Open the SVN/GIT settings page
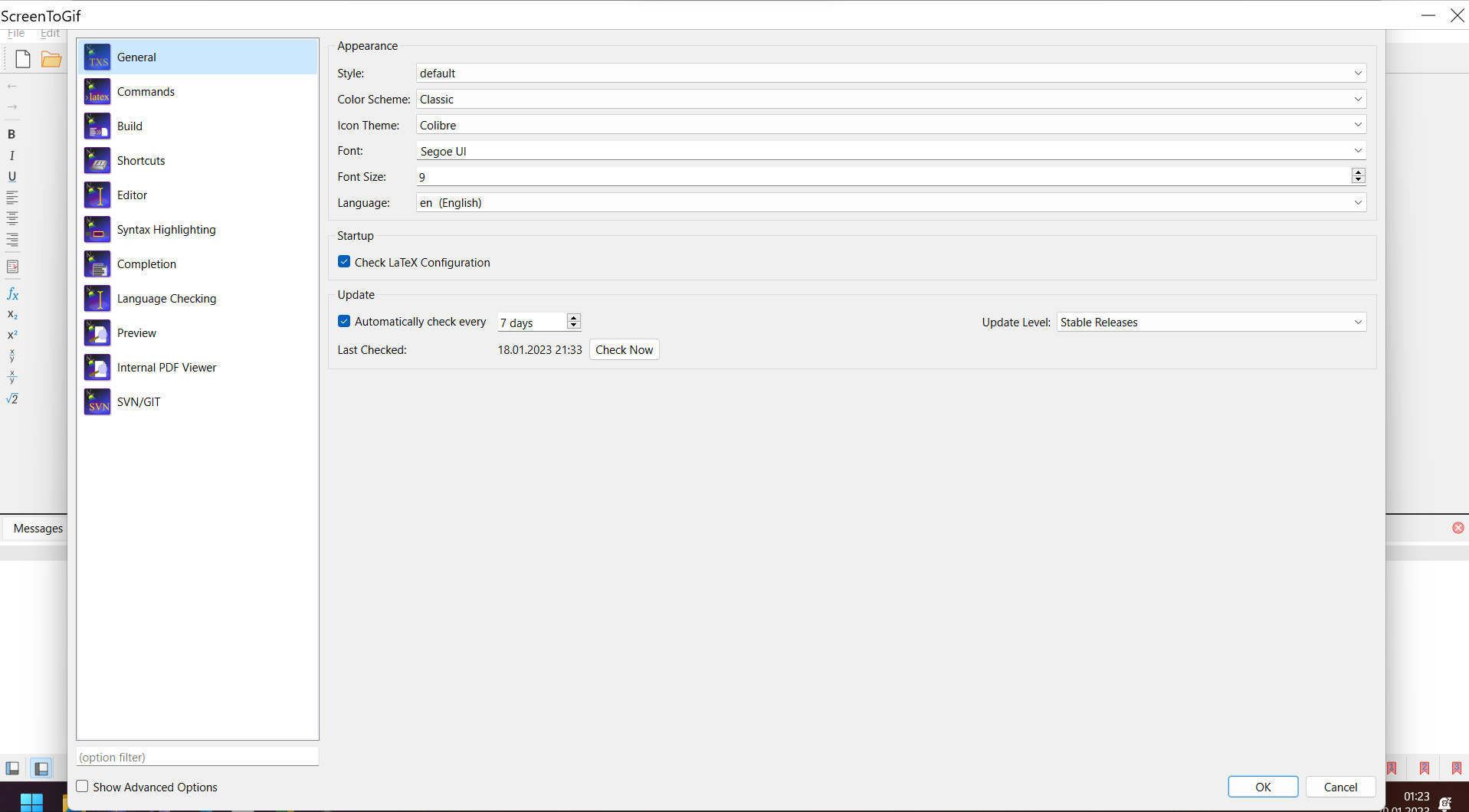 click(139, 401)
